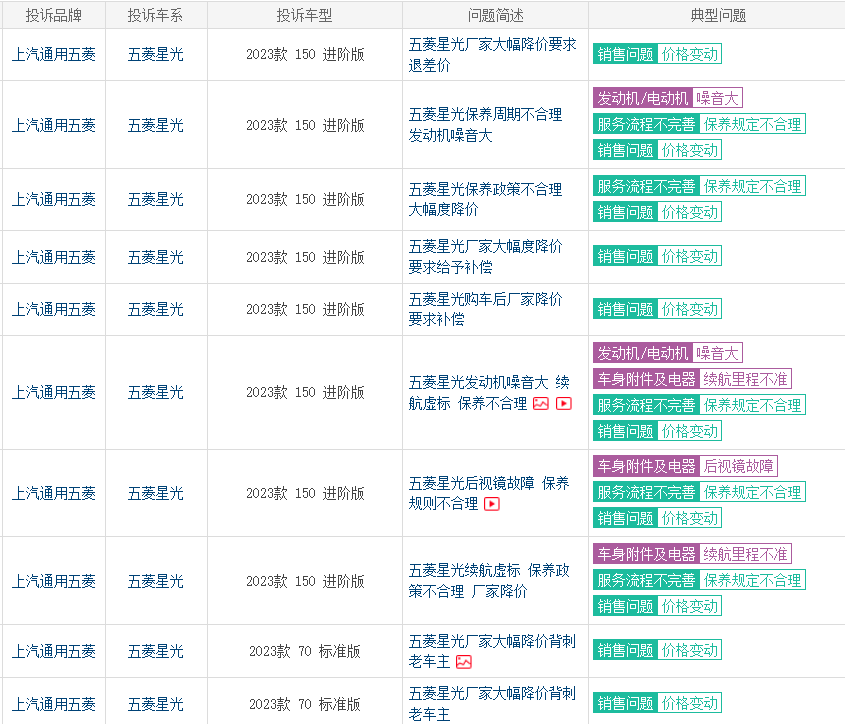
Task: Open 五菱星光 series in 保养政策不合理 大幅度降价 row
Action: 155,199
